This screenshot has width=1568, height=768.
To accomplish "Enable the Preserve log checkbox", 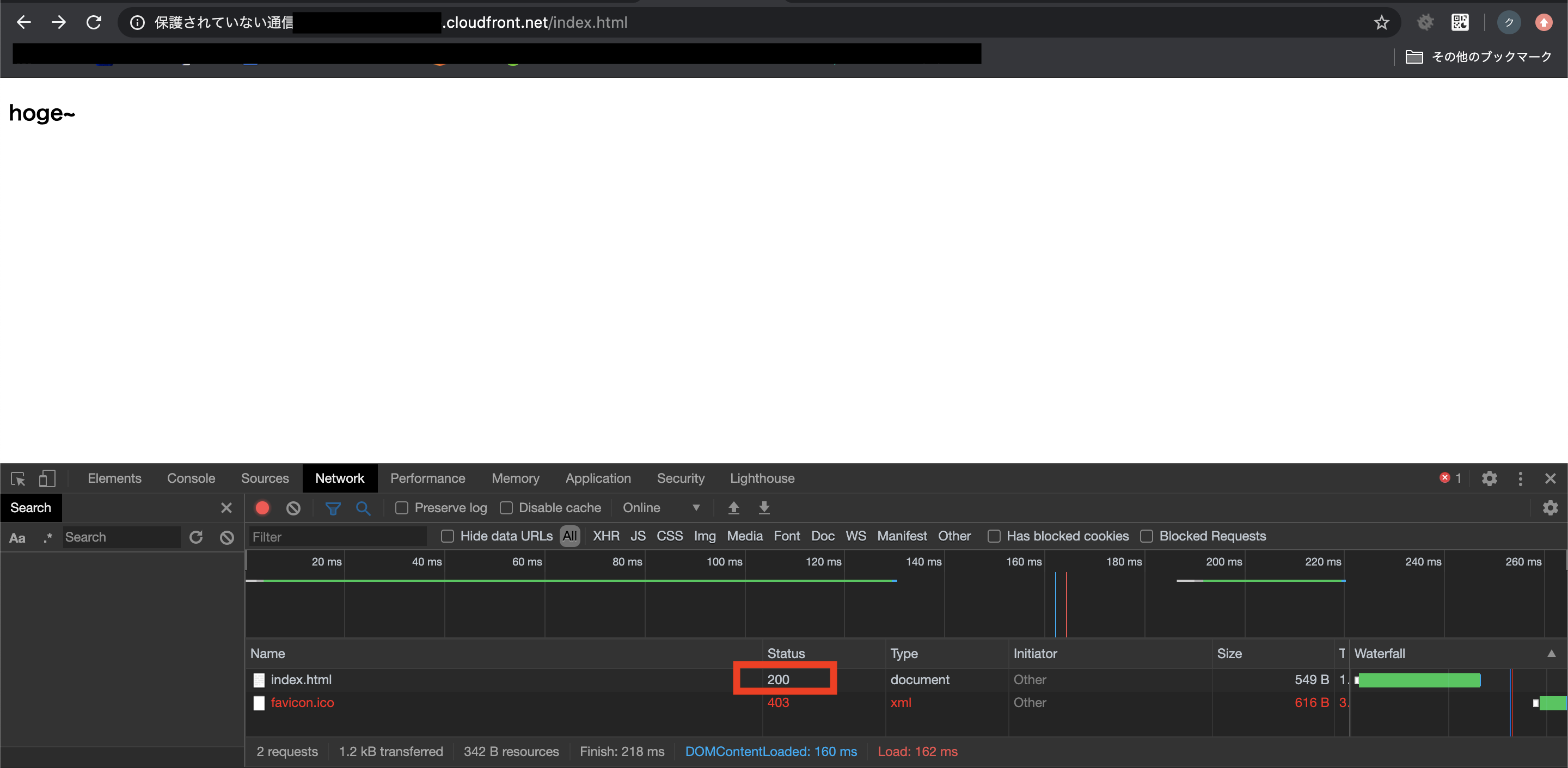I will click(x=402, y=507).
